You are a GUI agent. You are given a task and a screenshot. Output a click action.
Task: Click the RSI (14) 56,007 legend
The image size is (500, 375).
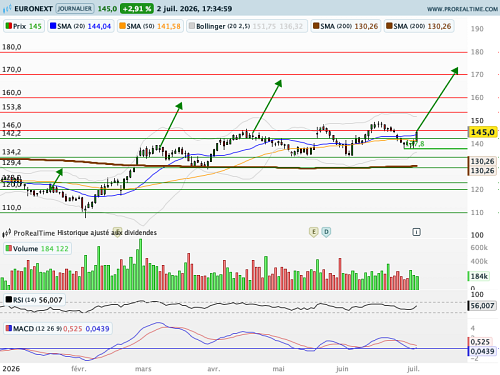(34, 300)
